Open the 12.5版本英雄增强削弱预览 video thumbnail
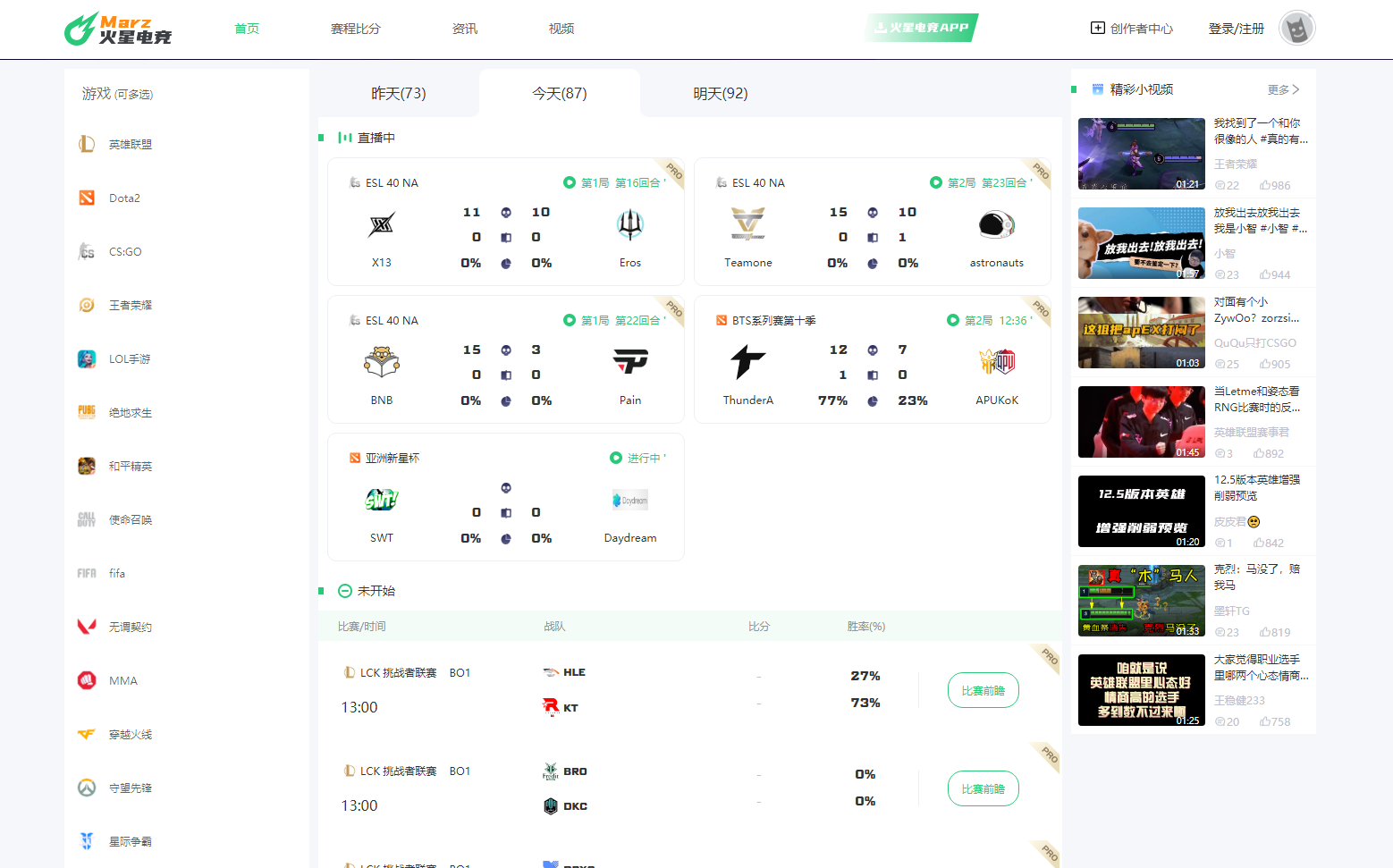The width and height of the screenshot is (1393, 868). (x=1142, y=511)
